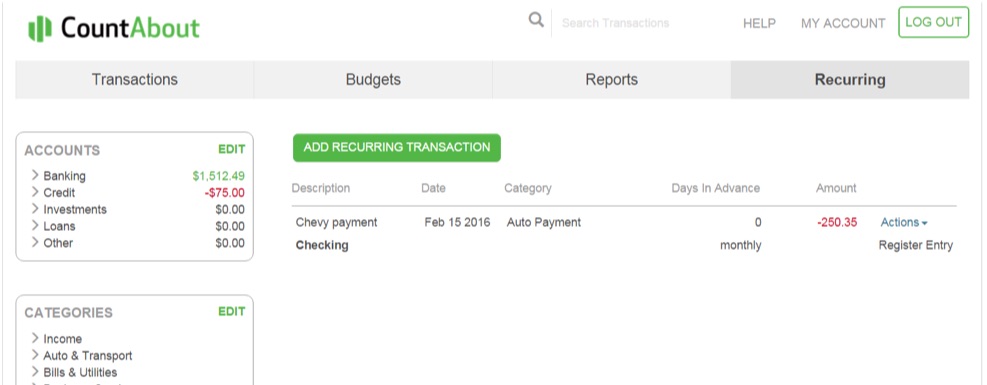Click the Days In Advance header

716,188
